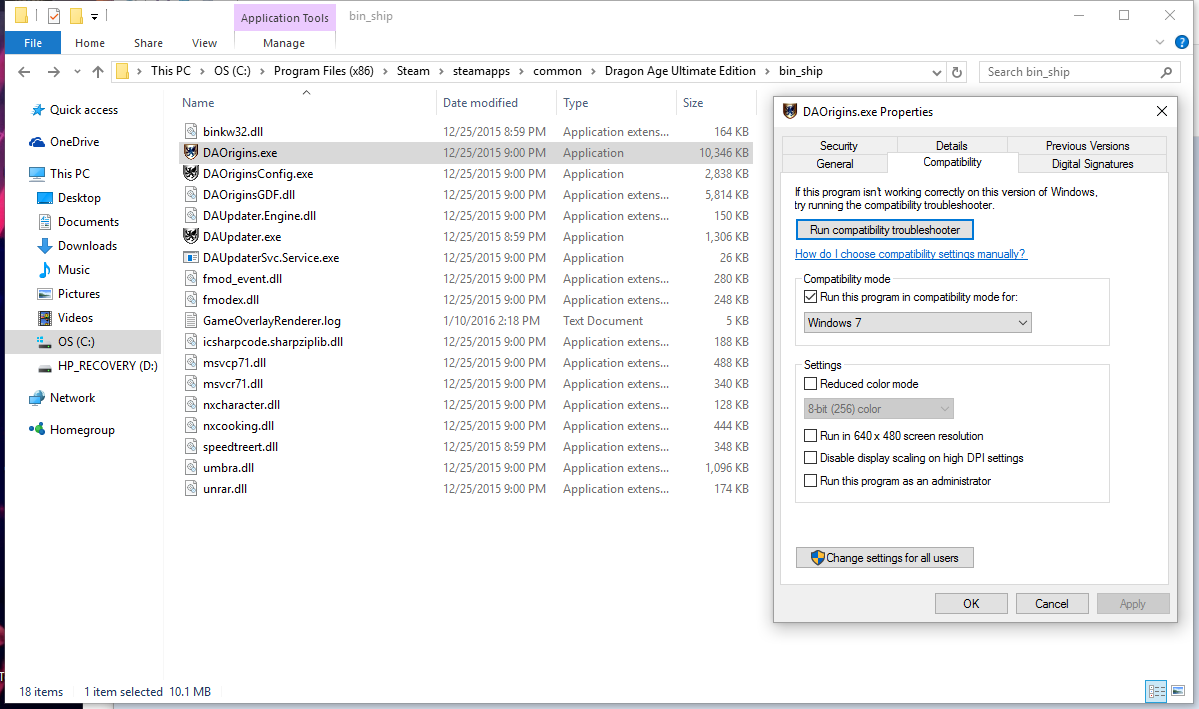Viewport: 1199px width, 709px height.
Task: Expand the ribbon with the chevron arrow
Action: (1159, 42)
